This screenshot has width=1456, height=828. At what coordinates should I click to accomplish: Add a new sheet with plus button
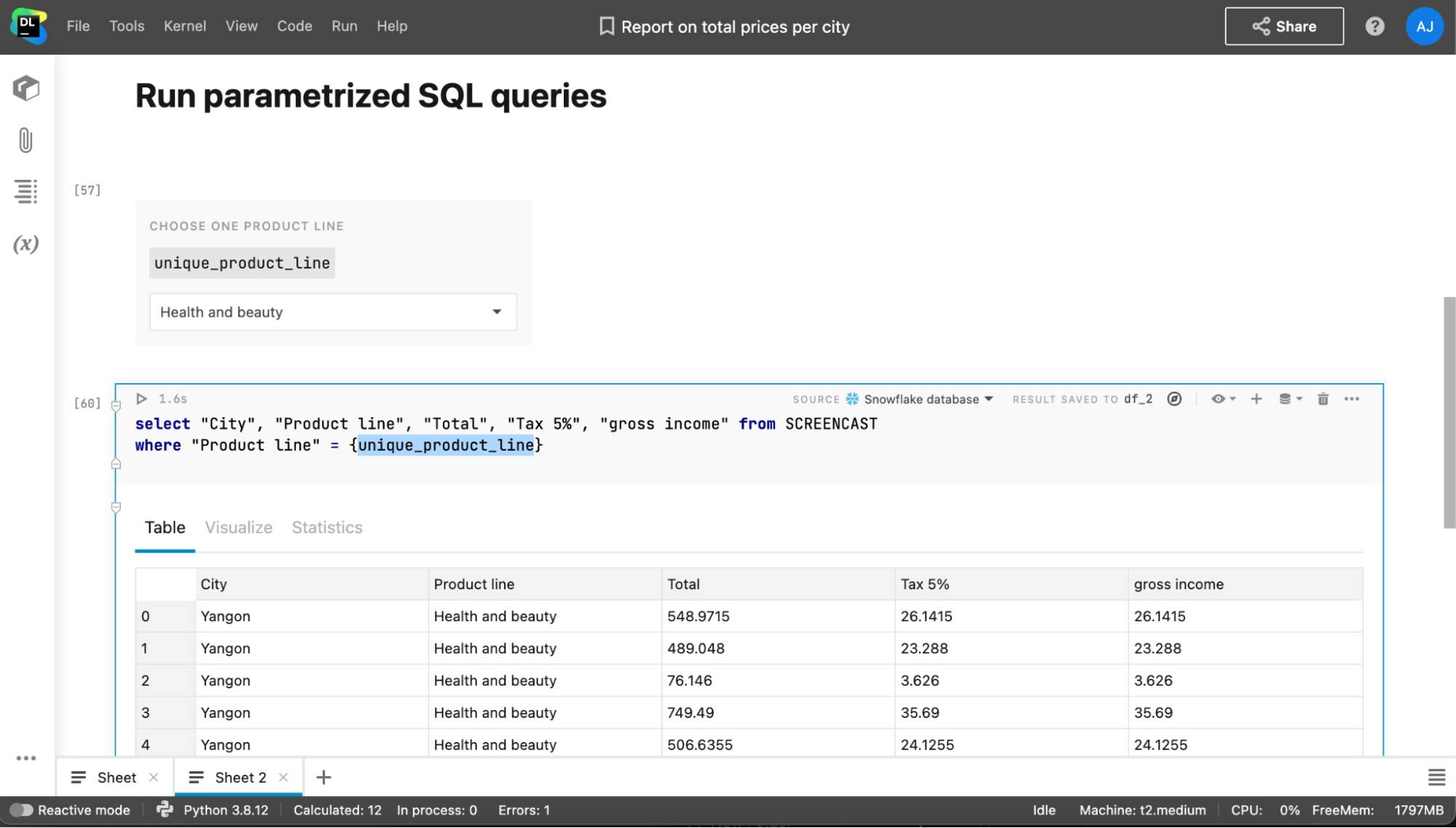[323, 777]
